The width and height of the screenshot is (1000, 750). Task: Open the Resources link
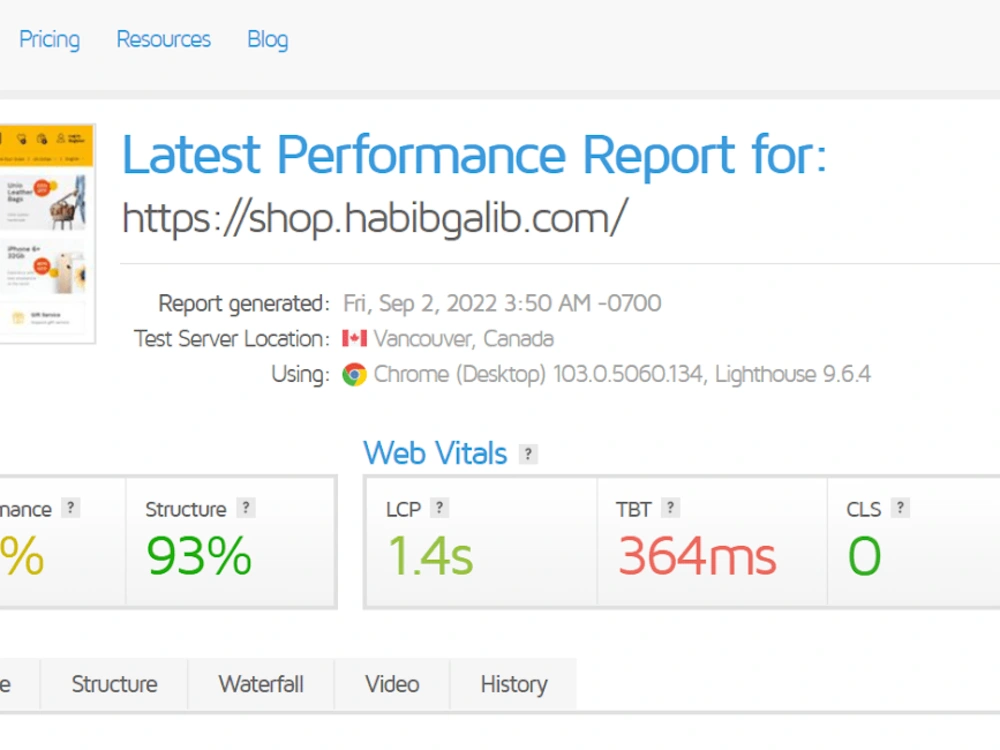coord(163,40)
